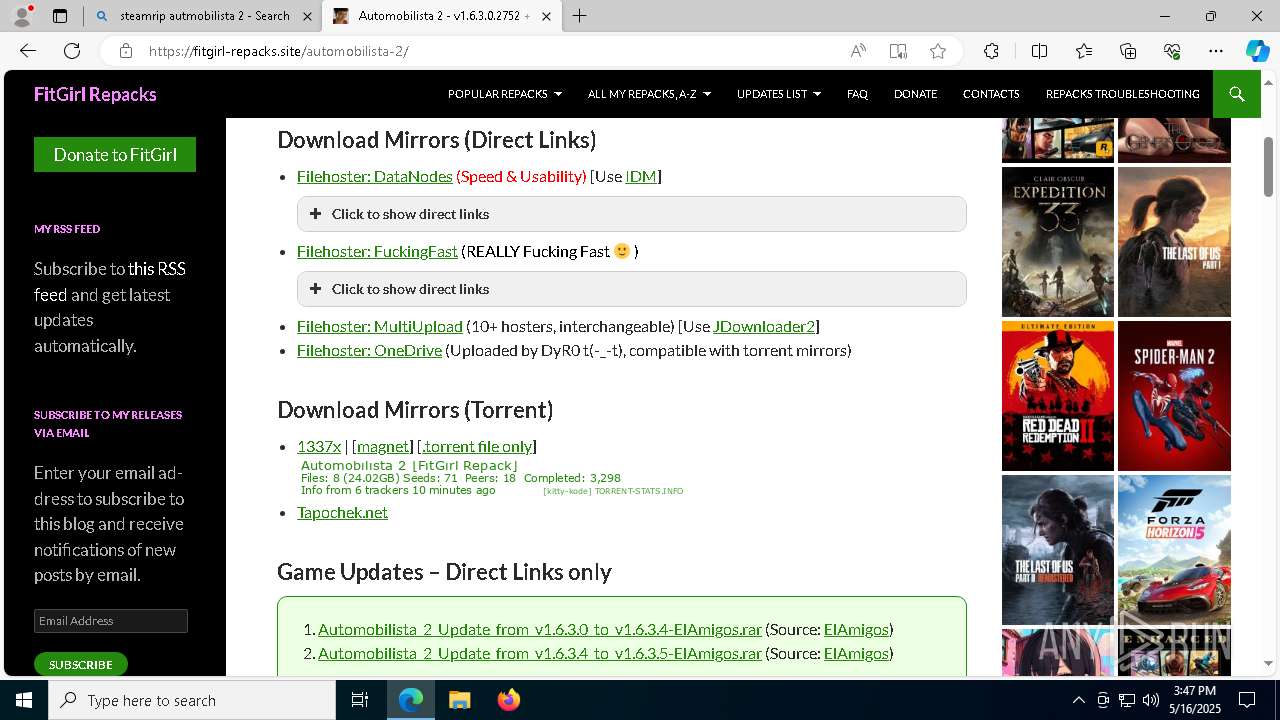Click Windows taskbar search box
The height and width of the screenshot is (720, 1280).
pyautogui.click(x=192, y=700)
